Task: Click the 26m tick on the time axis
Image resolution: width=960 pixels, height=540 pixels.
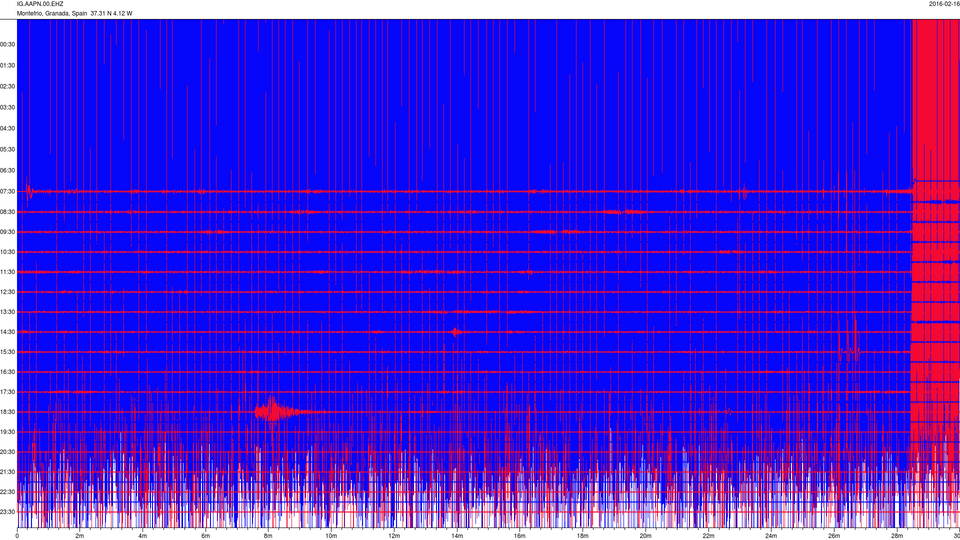Action: (834, 536)
